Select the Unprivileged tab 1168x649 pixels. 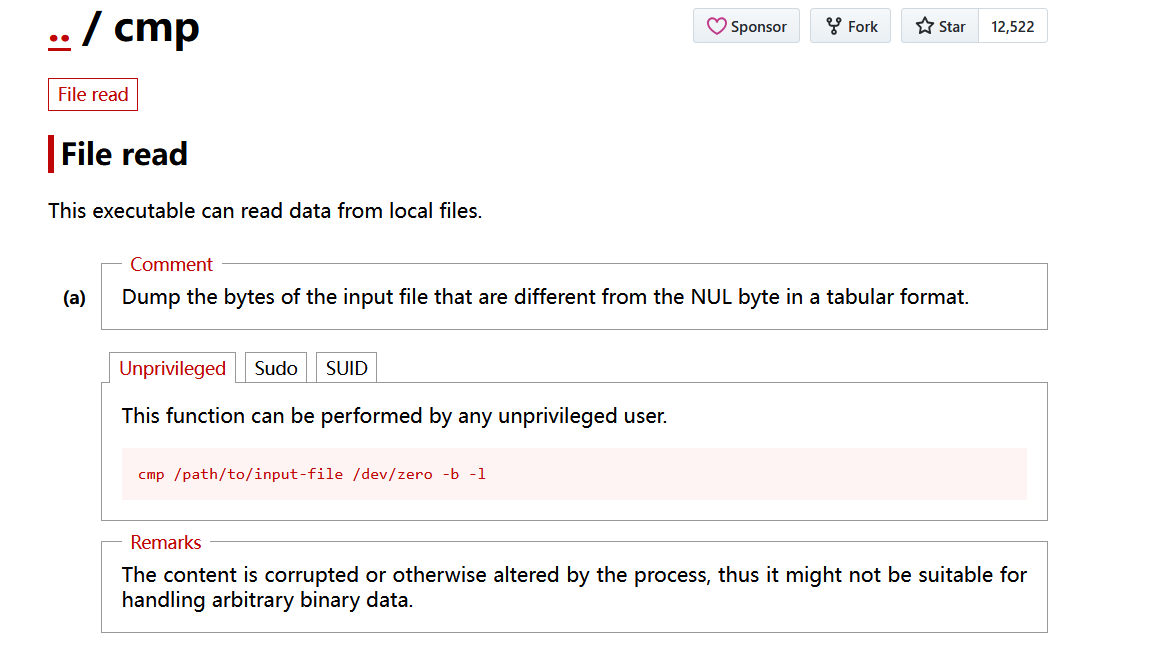[172, 368]
